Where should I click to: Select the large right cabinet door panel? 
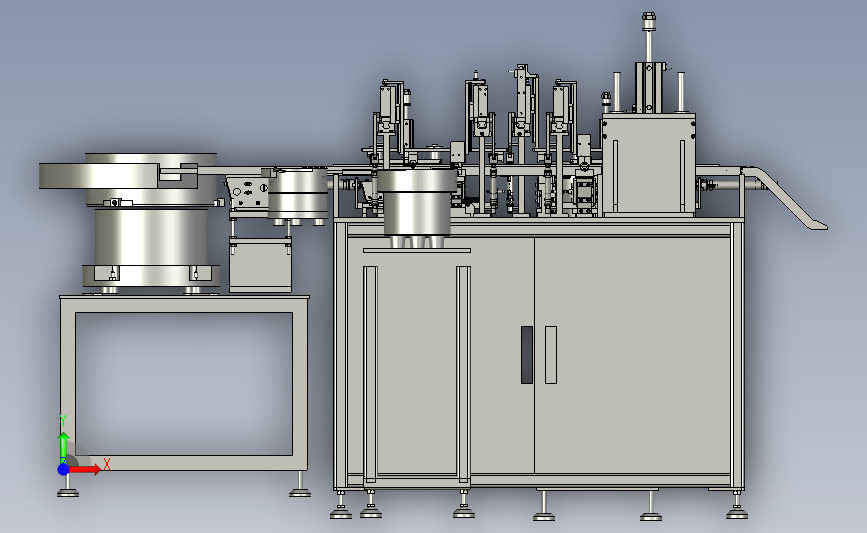[632, 356]
